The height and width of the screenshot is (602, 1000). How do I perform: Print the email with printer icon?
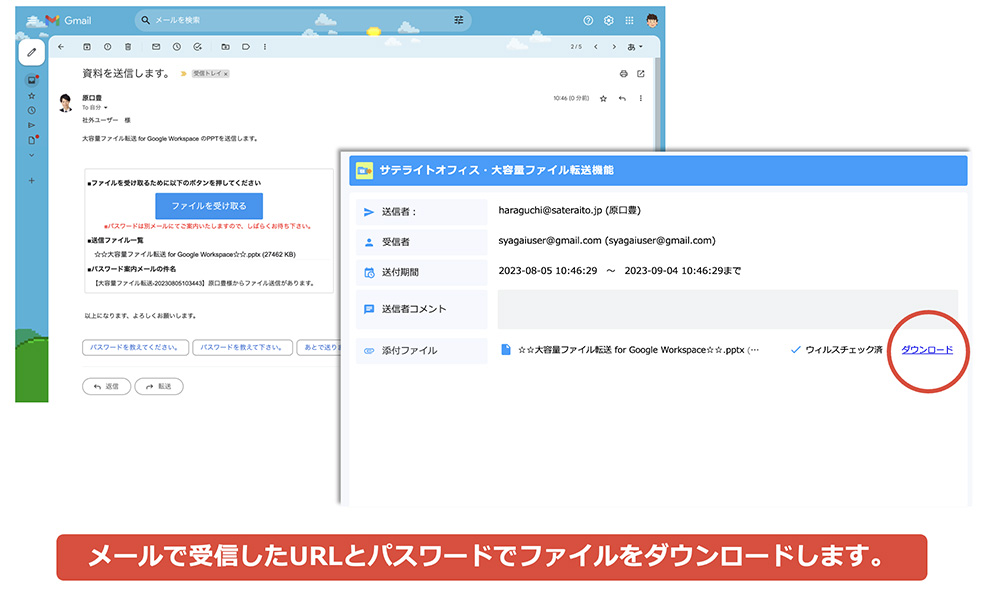623,74
